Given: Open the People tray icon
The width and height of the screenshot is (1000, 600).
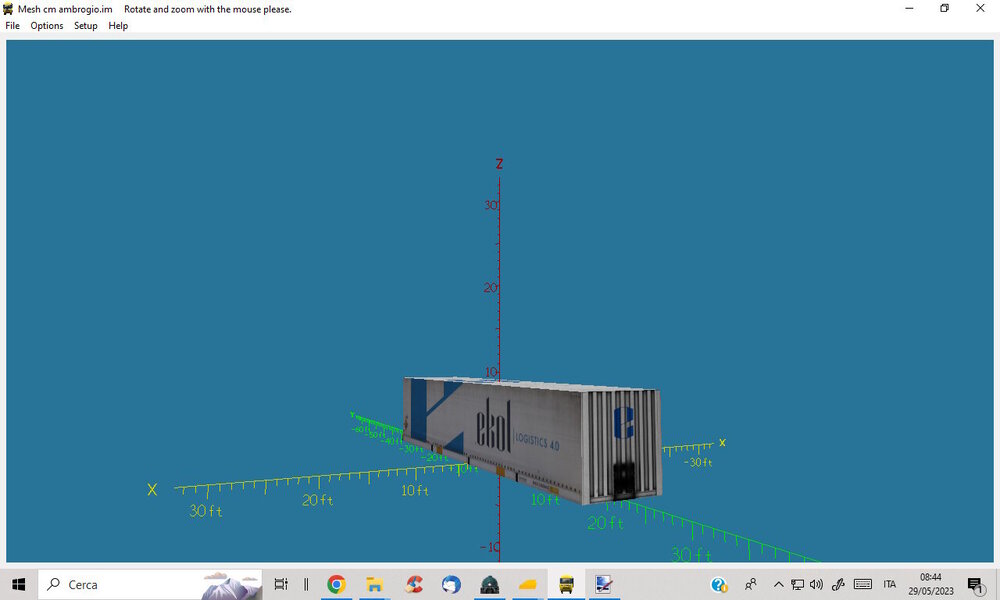Looking at the screenshot, I should point(751,584).
